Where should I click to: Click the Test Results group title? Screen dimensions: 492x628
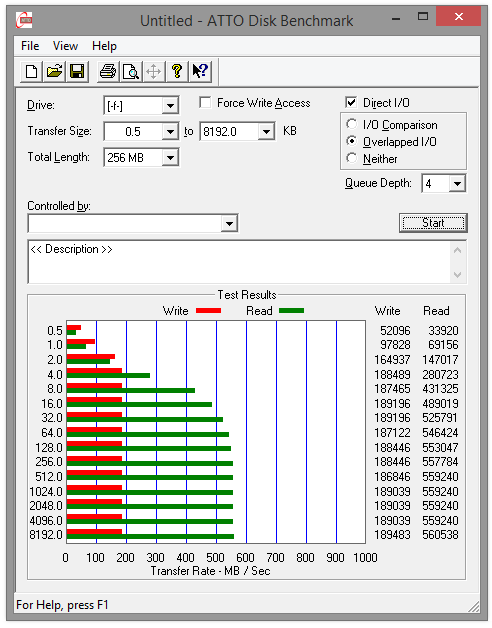(247, 295)
